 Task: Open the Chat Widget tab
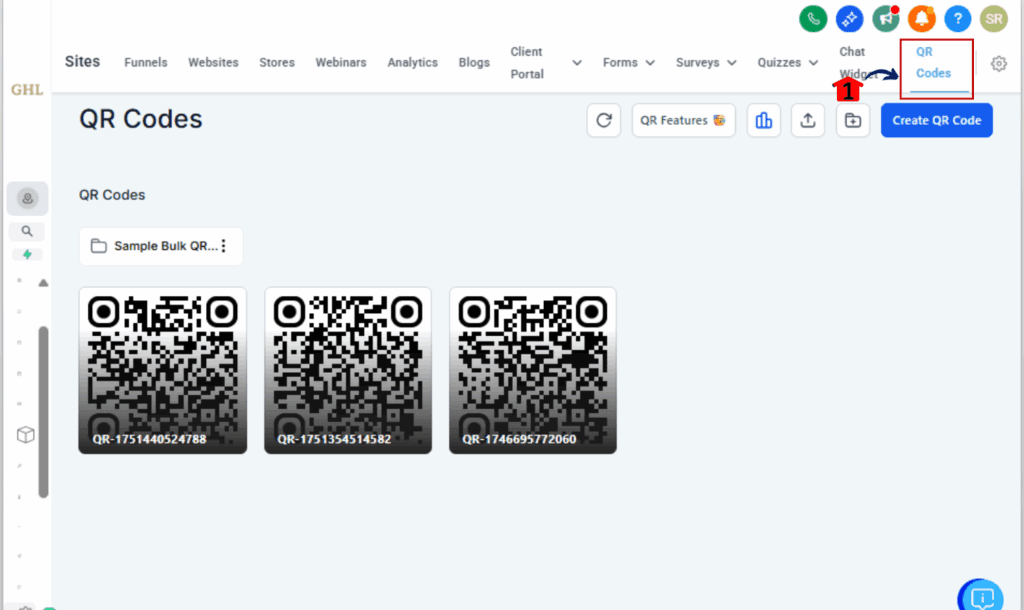click(856, 63)
